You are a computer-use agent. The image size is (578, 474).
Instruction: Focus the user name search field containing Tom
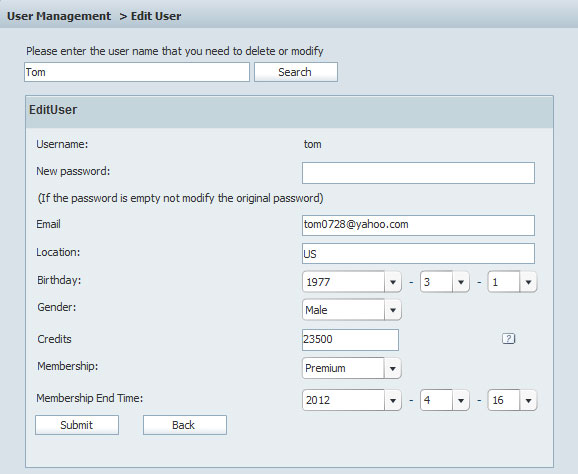[x=137, y=72]
